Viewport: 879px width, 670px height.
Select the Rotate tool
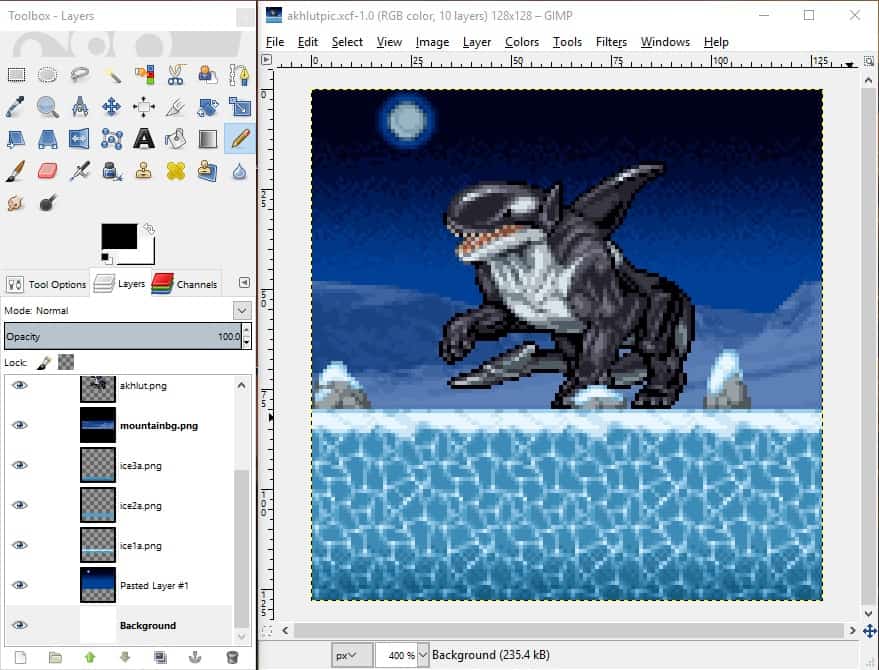click(208, 107)
